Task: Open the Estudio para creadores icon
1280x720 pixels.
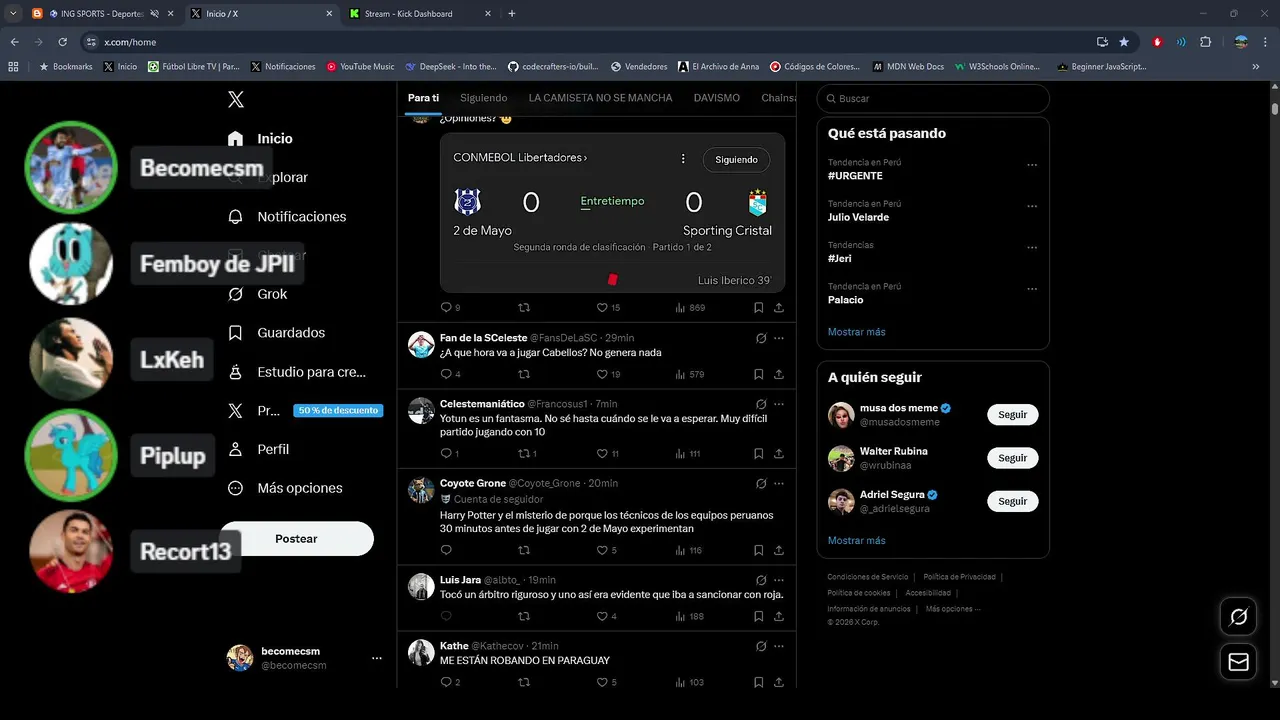Action: coord(236,372)
